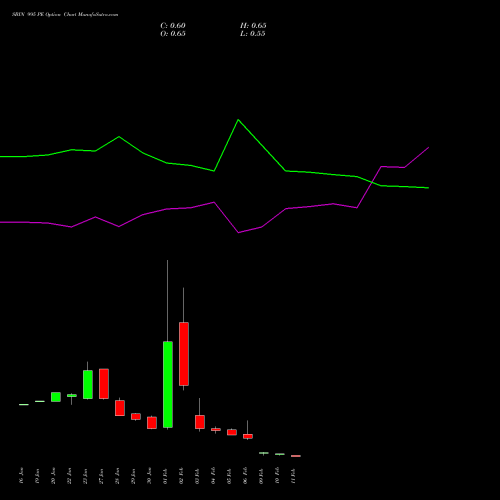Click the right end of the purple line

[x=428, y=147]
